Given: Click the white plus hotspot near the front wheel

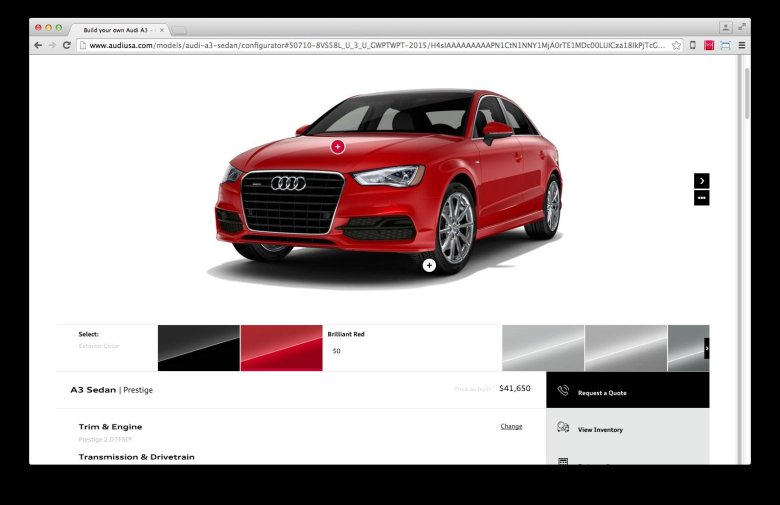Looking at the screenshot, I should (429, 265).
